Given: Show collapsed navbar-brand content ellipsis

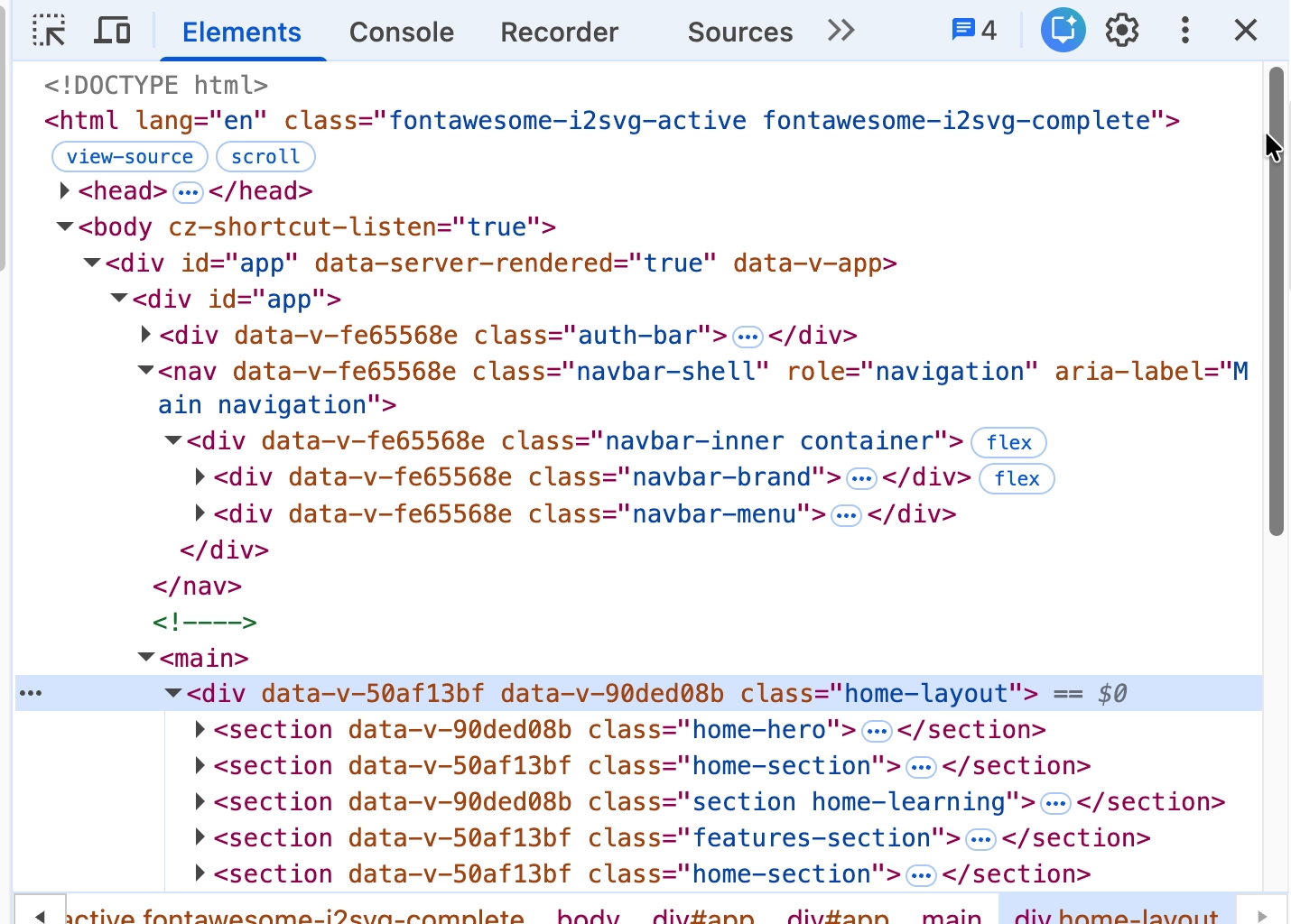Looking at the screenshot, I should click(862, 478).
